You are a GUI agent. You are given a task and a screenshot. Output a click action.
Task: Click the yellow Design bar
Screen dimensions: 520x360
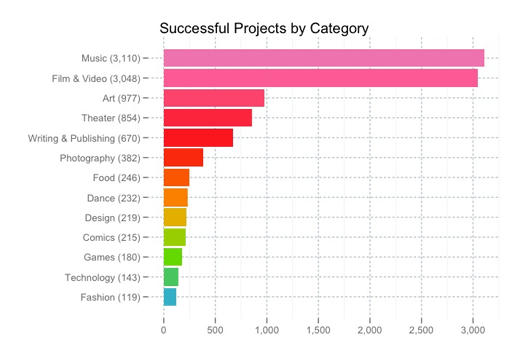[175, 217]
